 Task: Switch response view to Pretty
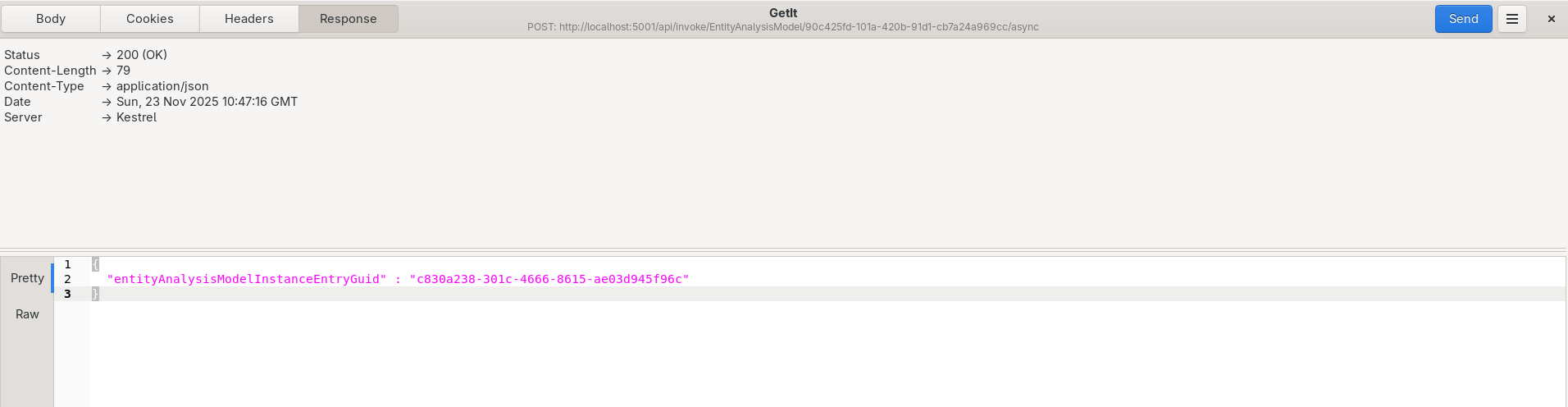27,278
